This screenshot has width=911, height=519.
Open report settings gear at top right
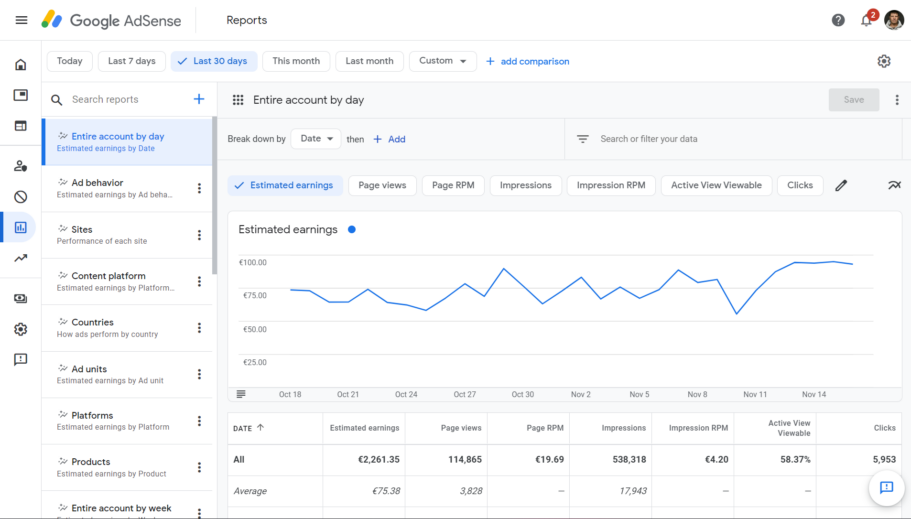pyautogui.click(x=884, y=61)
